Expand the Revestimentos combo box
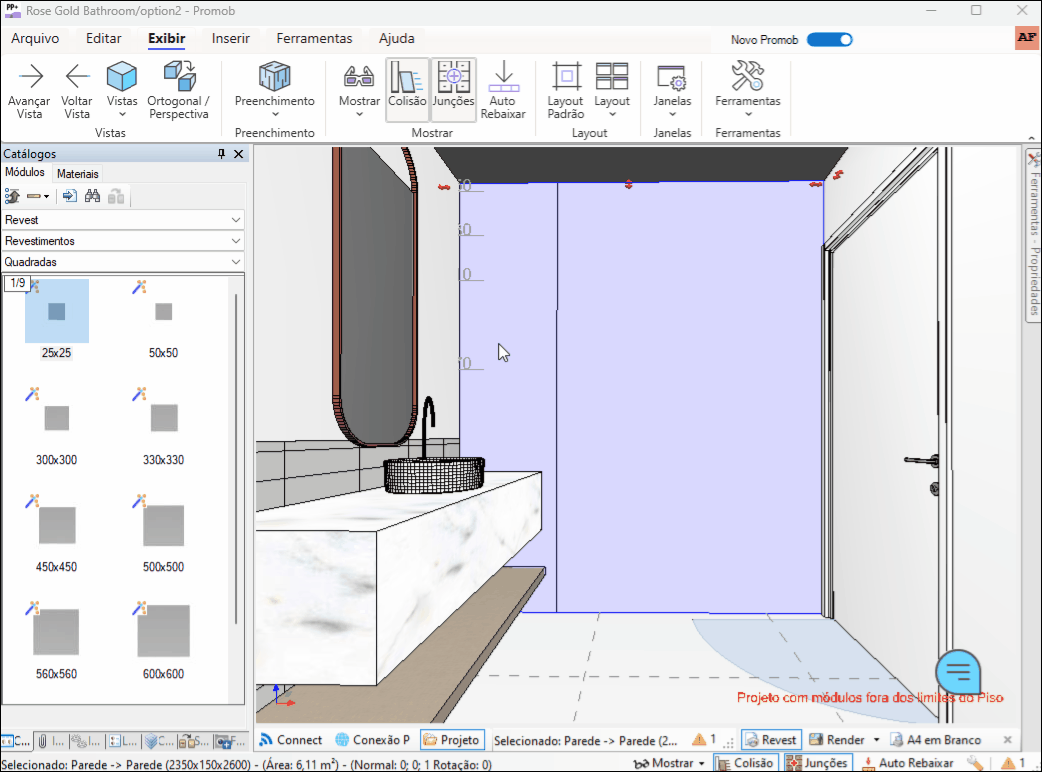 coord(123,241)
